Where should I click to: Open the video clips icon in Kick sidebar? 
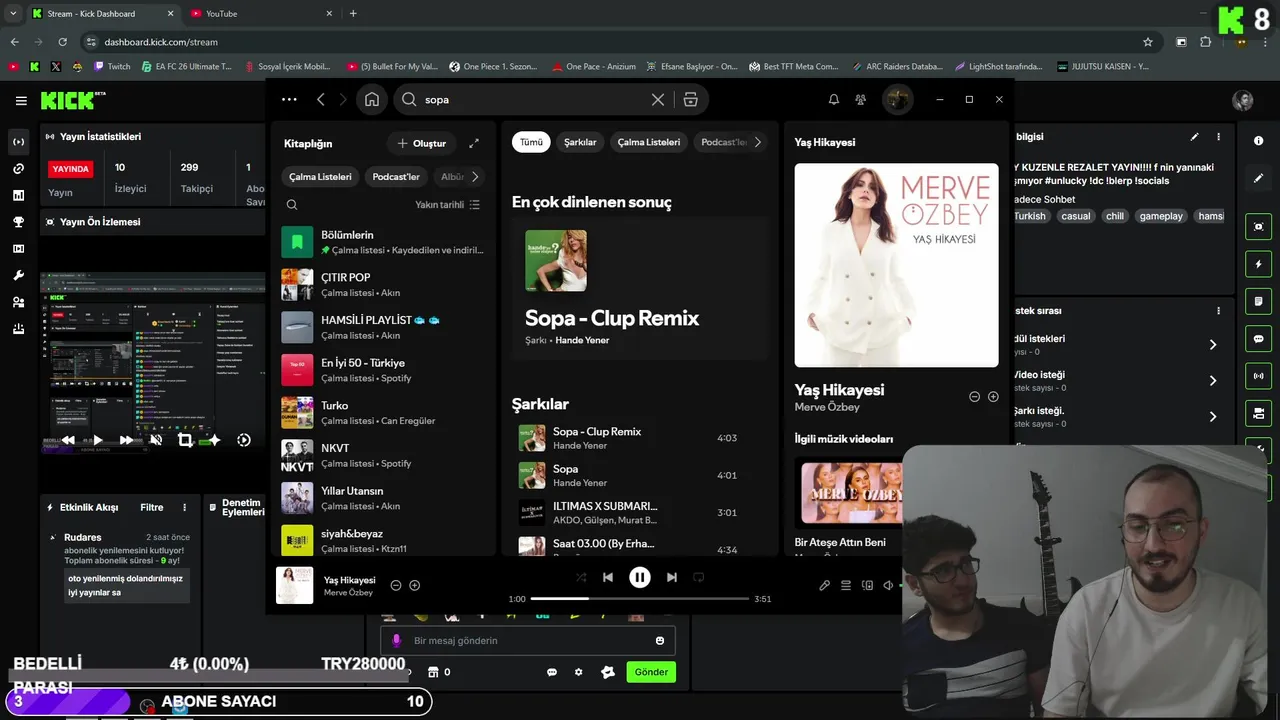pyautogui.click(x=18, y=249)
